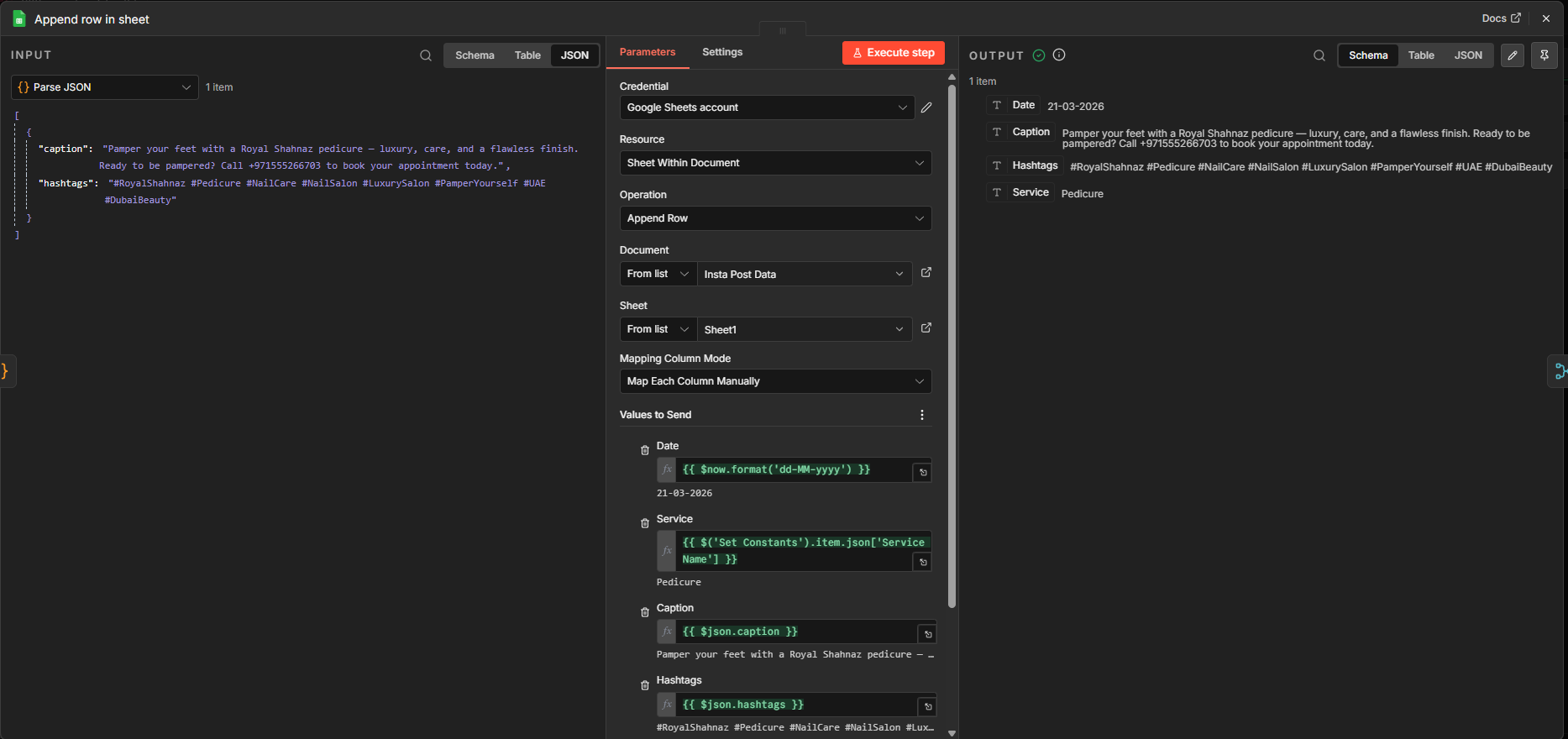This screenshot has width=1568, height=739.
Task: Delete the Caption field with trash icon
Action: tap(645, 612)
